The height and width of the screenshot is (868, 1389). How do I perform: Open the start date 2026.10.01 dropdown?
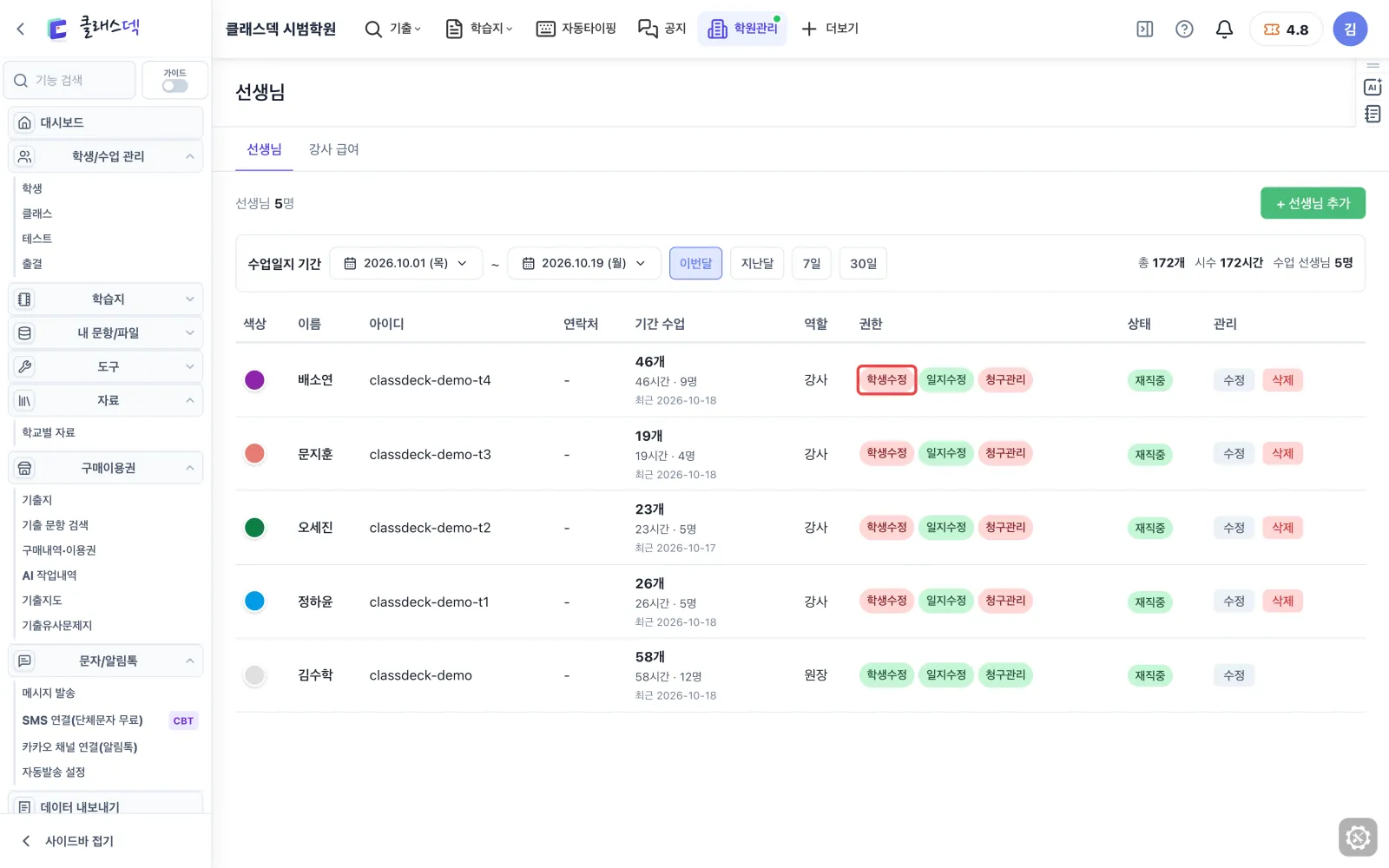click(406, 263)
